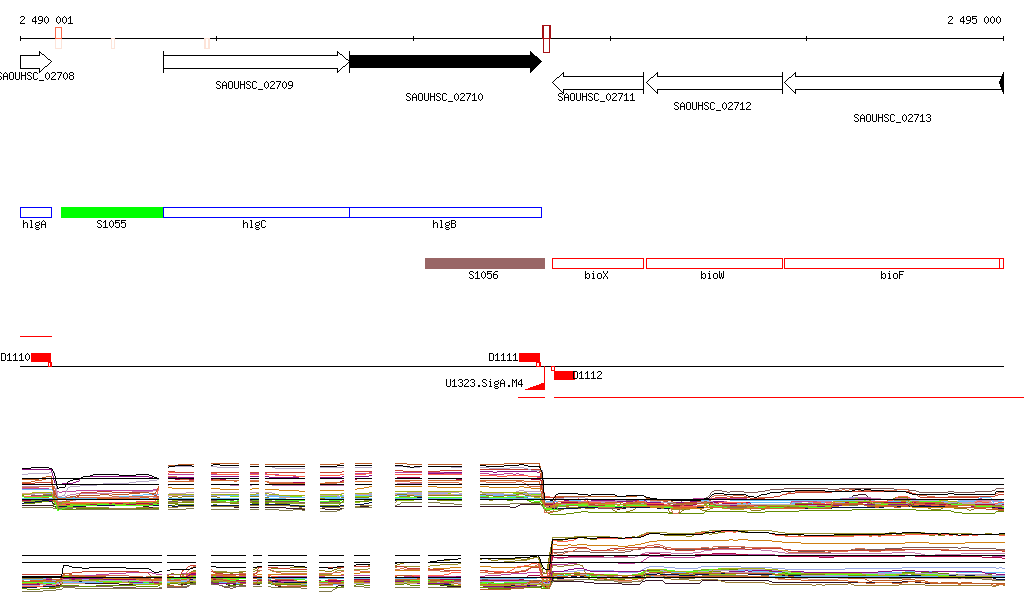Select the SAOUHSC_02711 reverse gene arrow

pos(598,83)
